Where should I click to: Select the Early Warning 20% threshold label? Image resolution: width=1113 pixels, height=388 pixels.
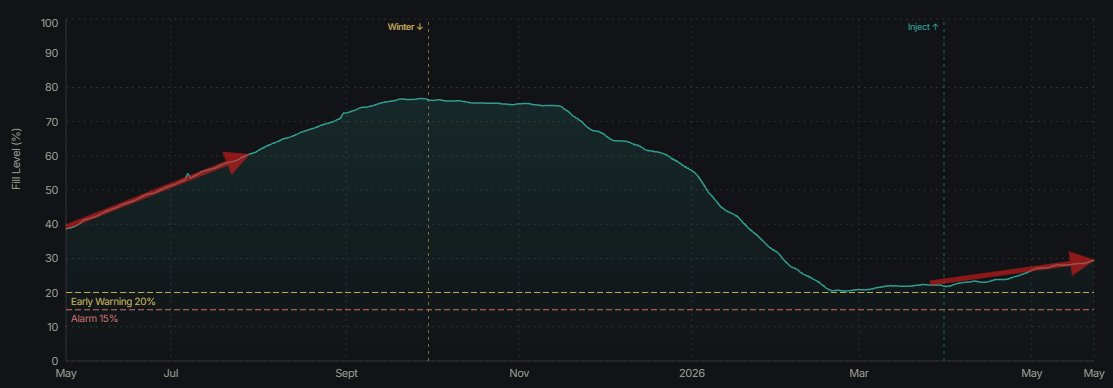[113, 301]
